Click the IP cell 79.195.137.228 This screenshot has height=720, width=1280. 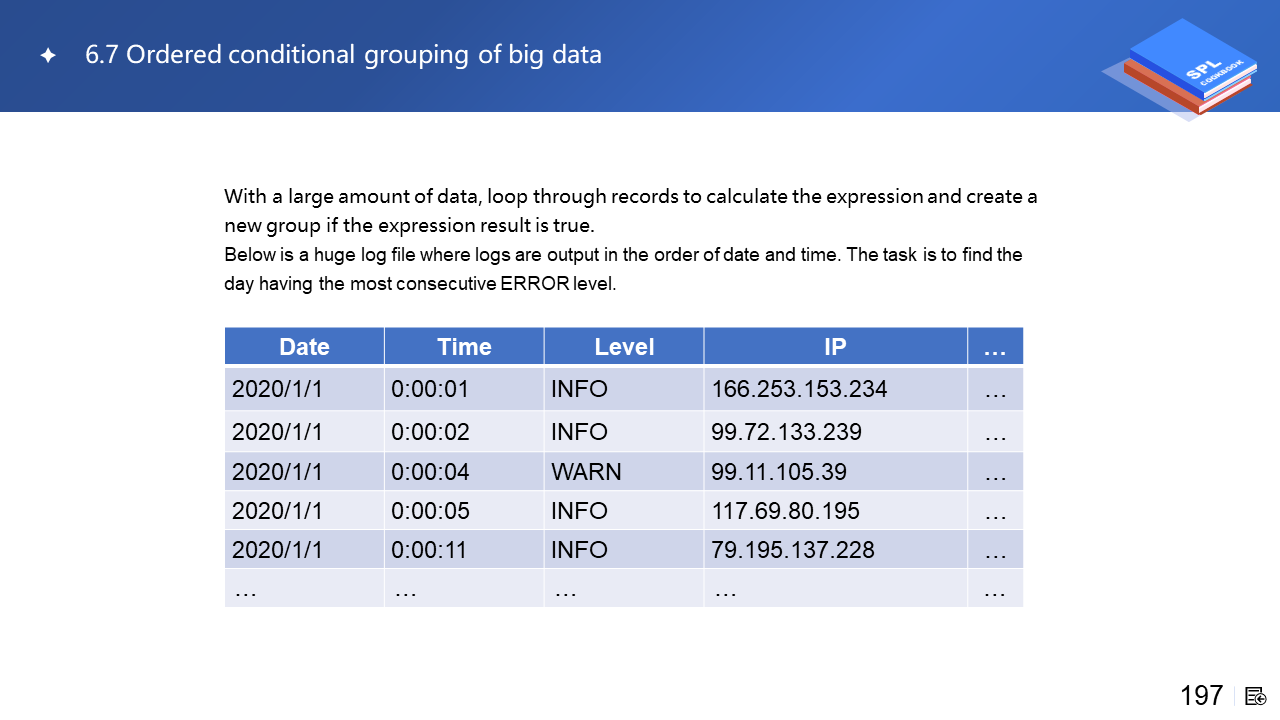[x=792, y=550]
